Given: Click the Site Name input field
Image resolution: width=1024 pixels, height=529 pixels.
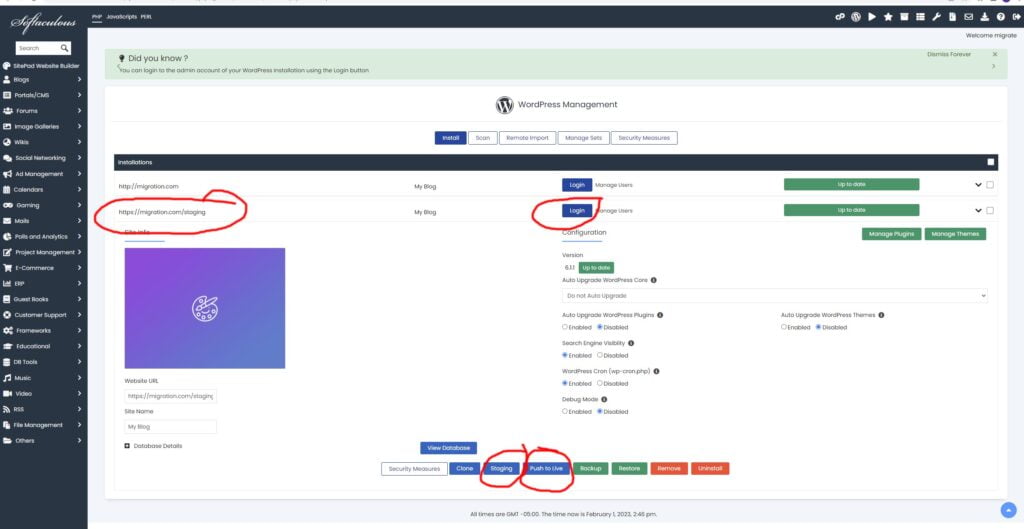Looking at the screenshot, I should coord(170,426).
